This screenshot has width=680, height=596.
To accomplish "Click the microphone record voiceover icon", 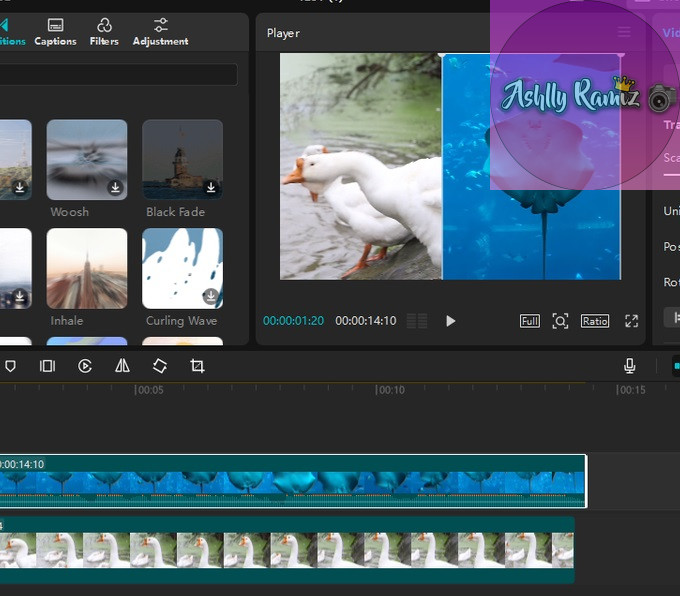I will (630, 366).
